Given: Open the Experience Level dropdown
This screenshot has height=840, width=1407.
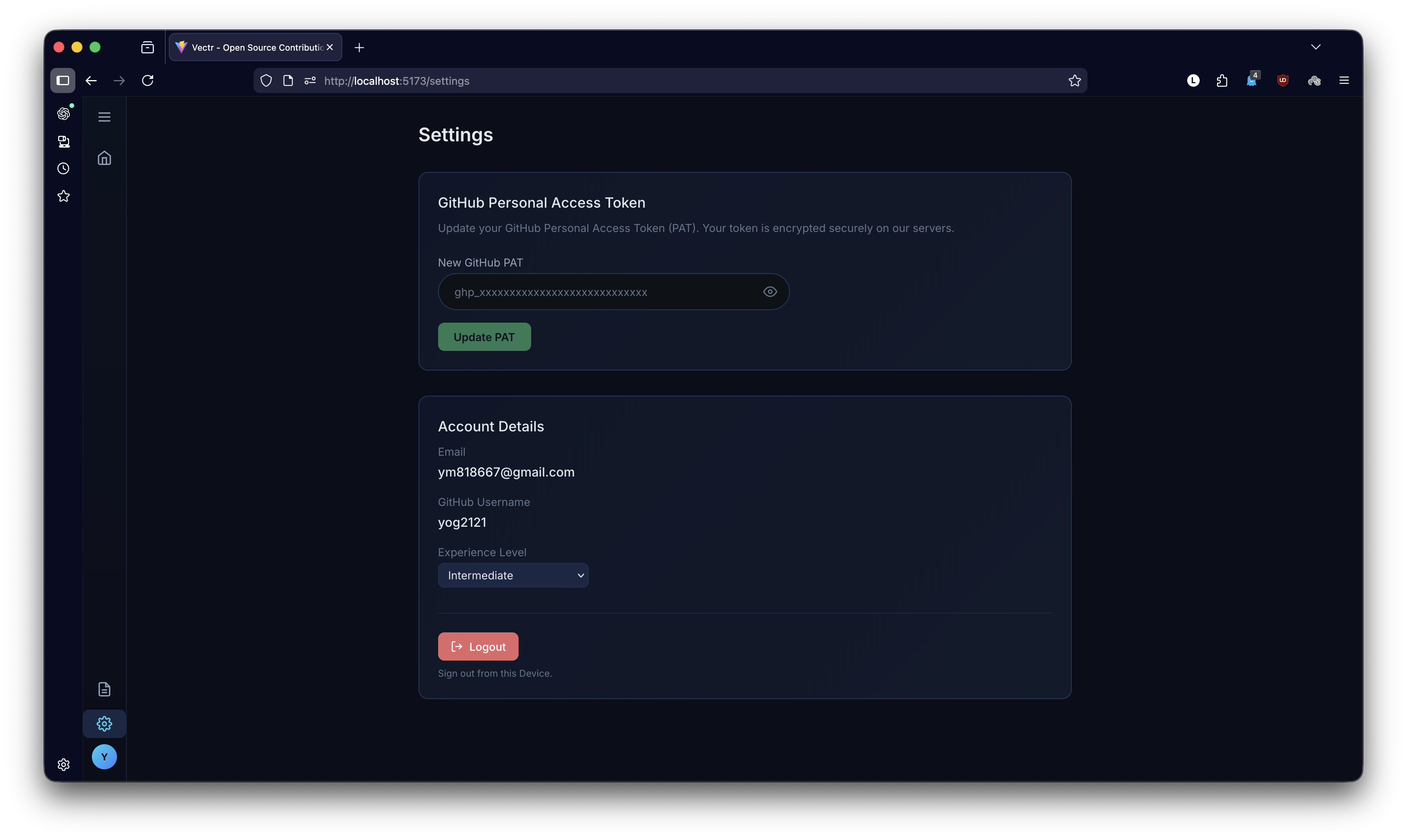Looking at the screenshot, I should [x=513, y=575].
